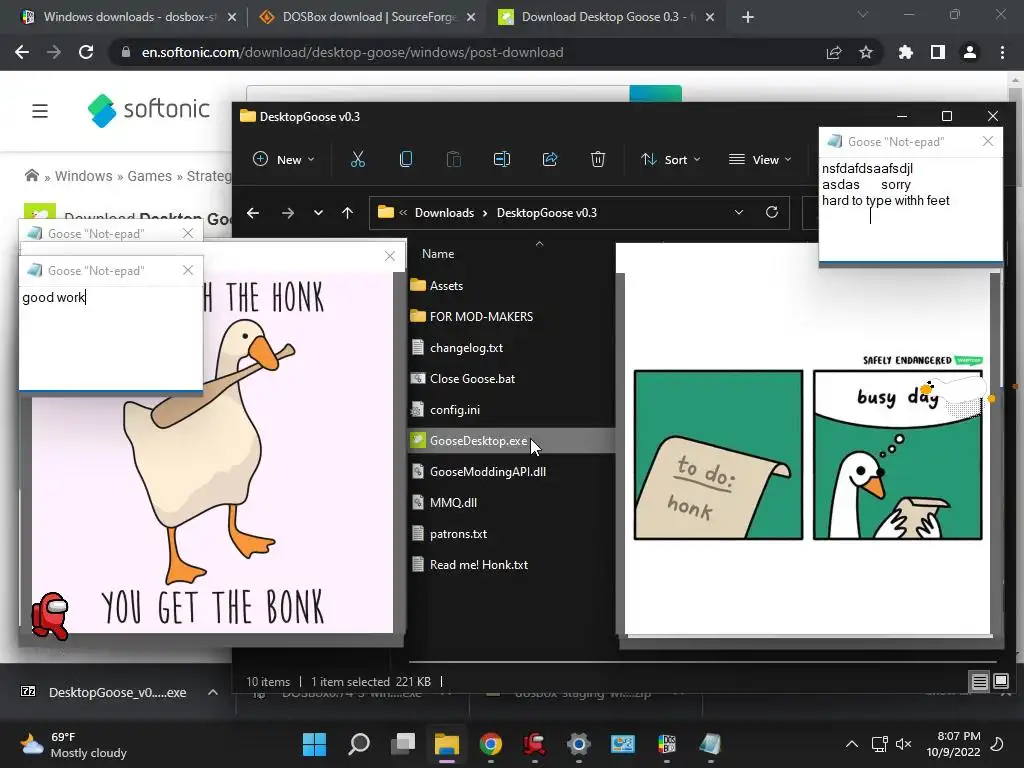The height and width of the screenshot is (768, 1024).
Task: Click share this page icon in Chrome
Action: pyautogui.click(x=834, y=52)
